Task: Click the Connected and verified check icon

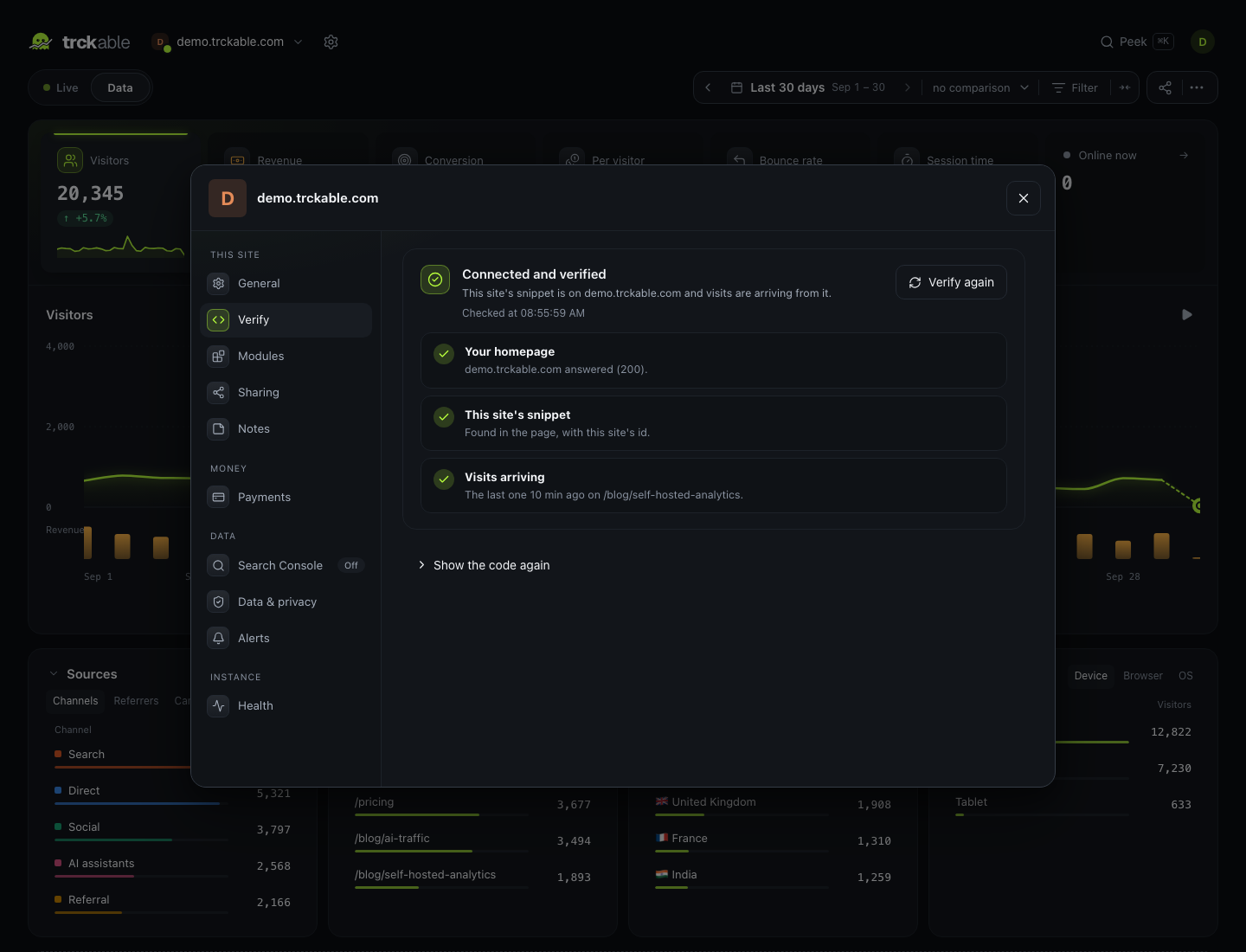Action: pos(435,280)
